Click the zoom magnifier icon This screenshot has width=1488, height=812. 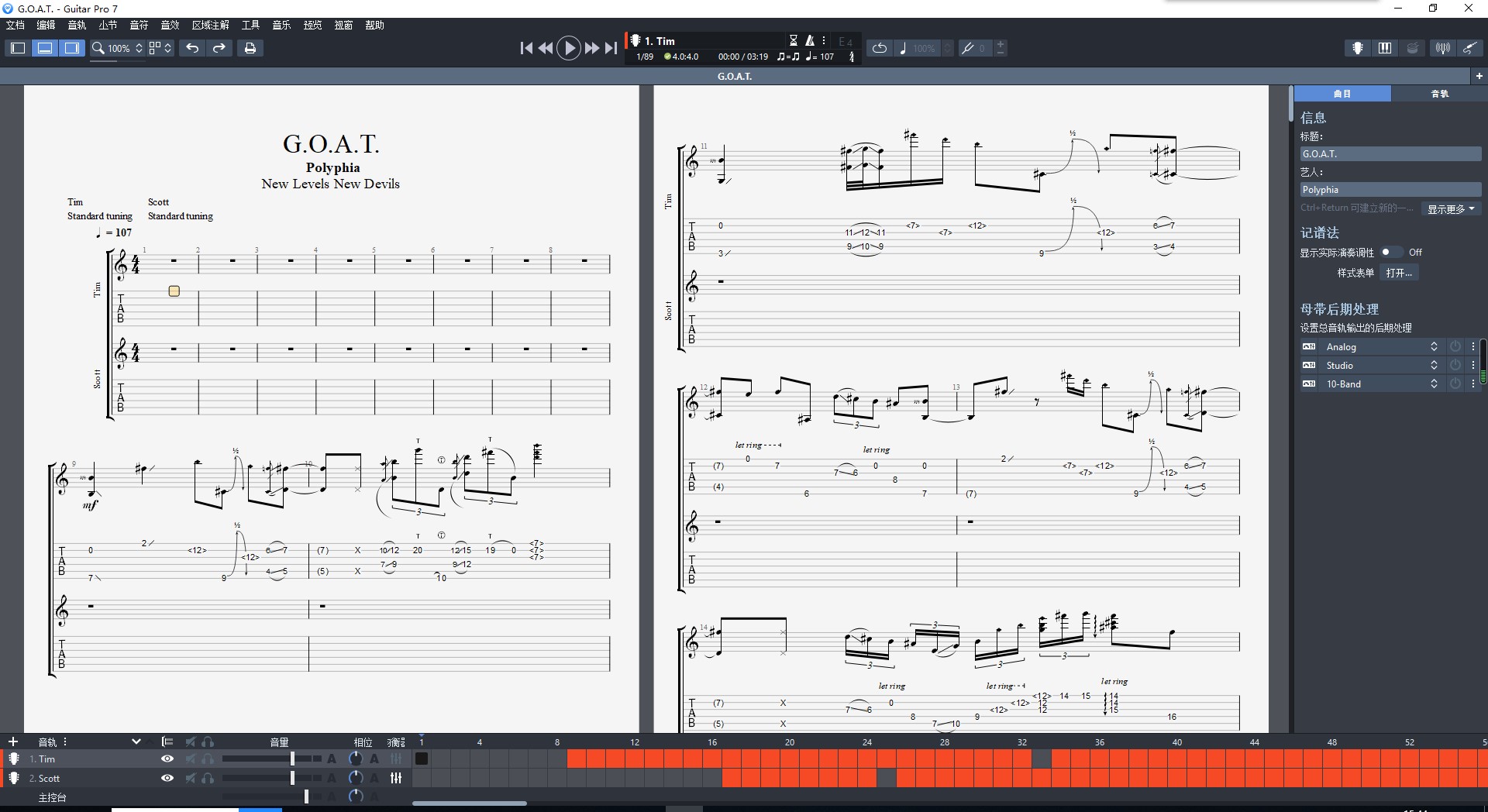pos(98,48)
